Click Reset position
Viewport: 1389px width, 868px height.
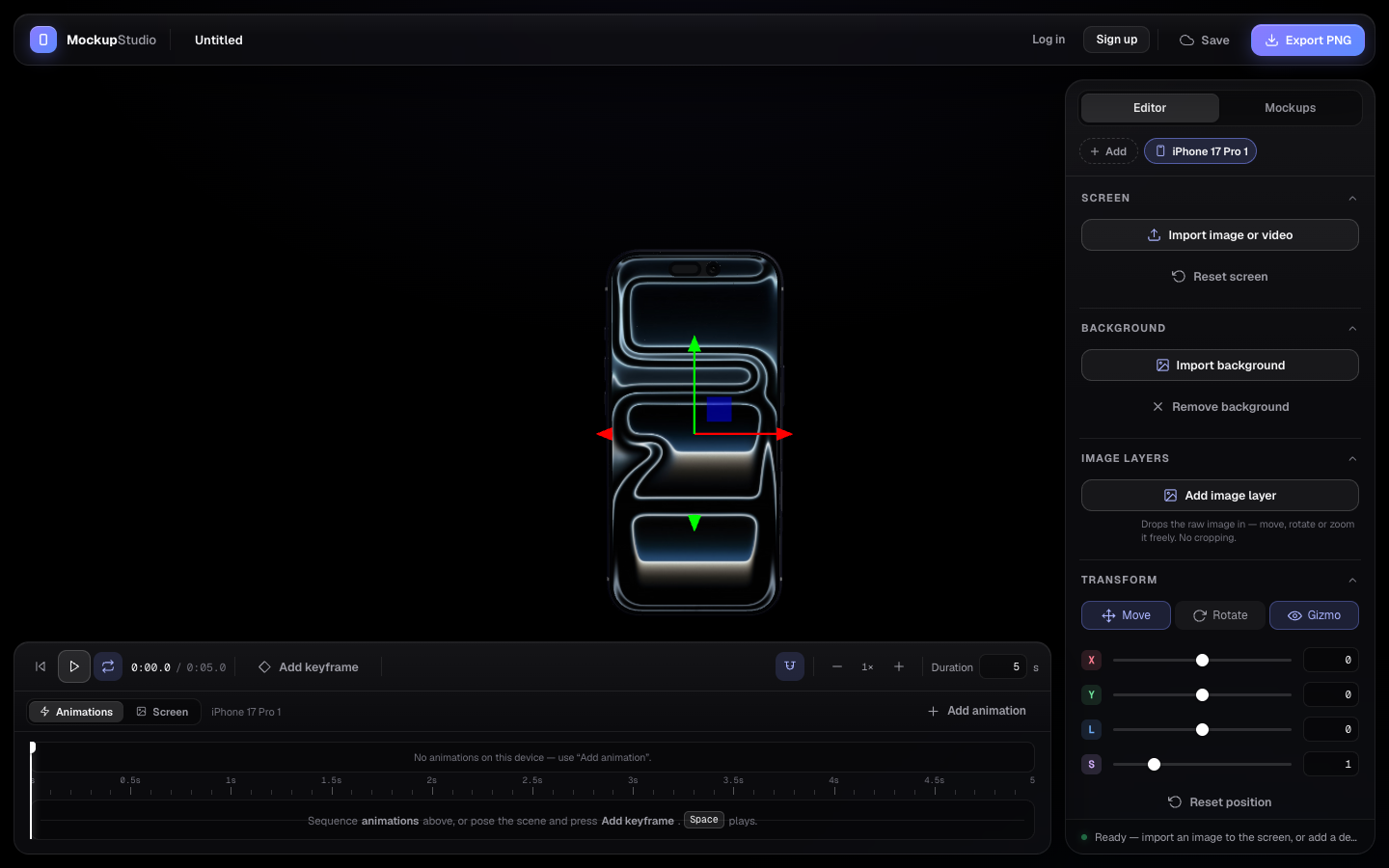pyautogui.click(x=1220, y=802)
